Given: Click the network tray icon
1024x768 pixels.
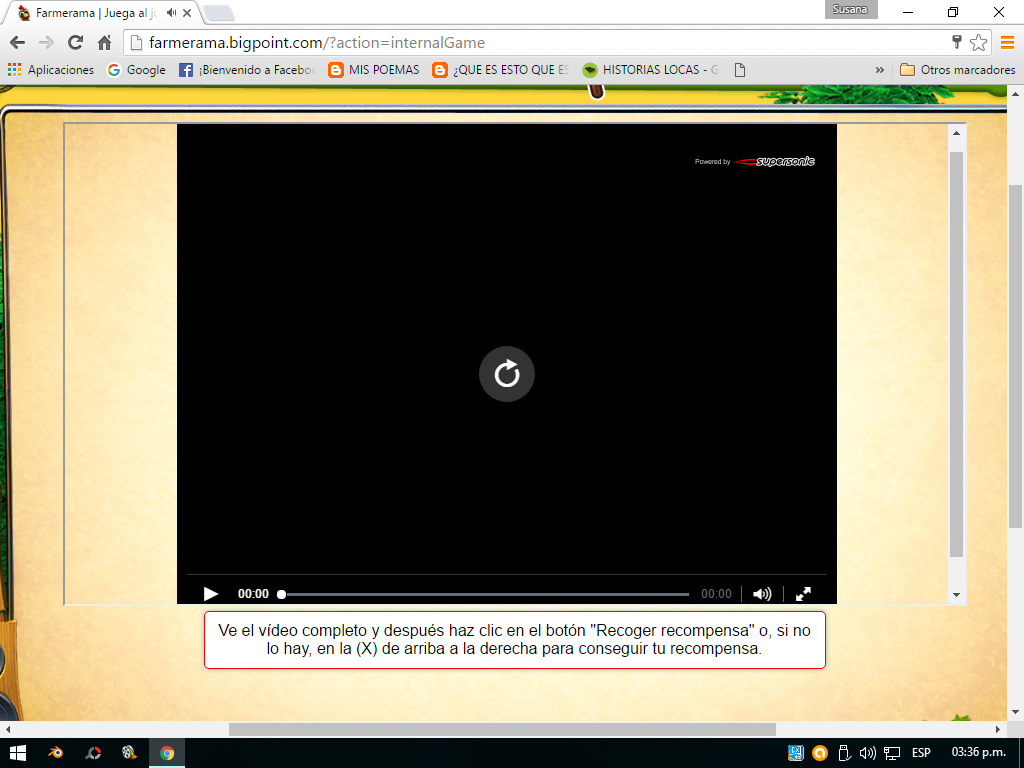Looking at the screenshot, I should (x=891, y=753).
